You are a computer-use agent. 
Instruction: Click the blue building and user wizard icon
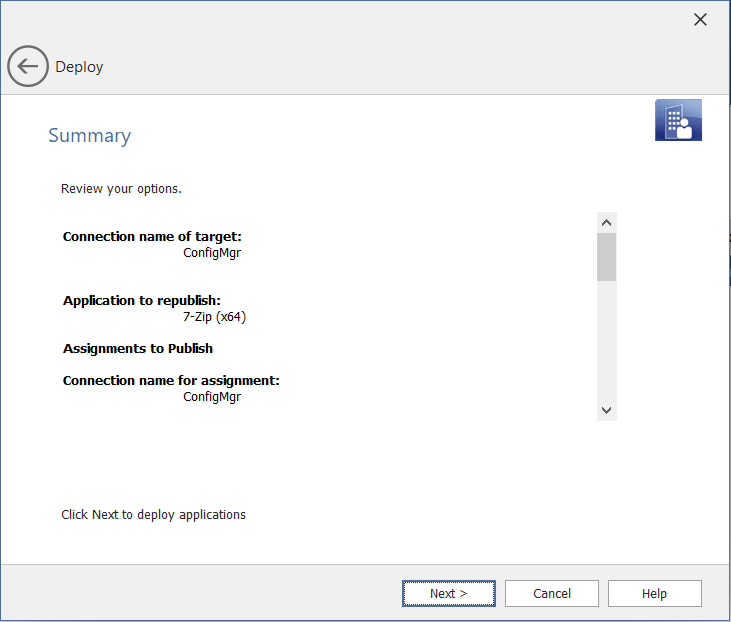(x=678, y=120)
